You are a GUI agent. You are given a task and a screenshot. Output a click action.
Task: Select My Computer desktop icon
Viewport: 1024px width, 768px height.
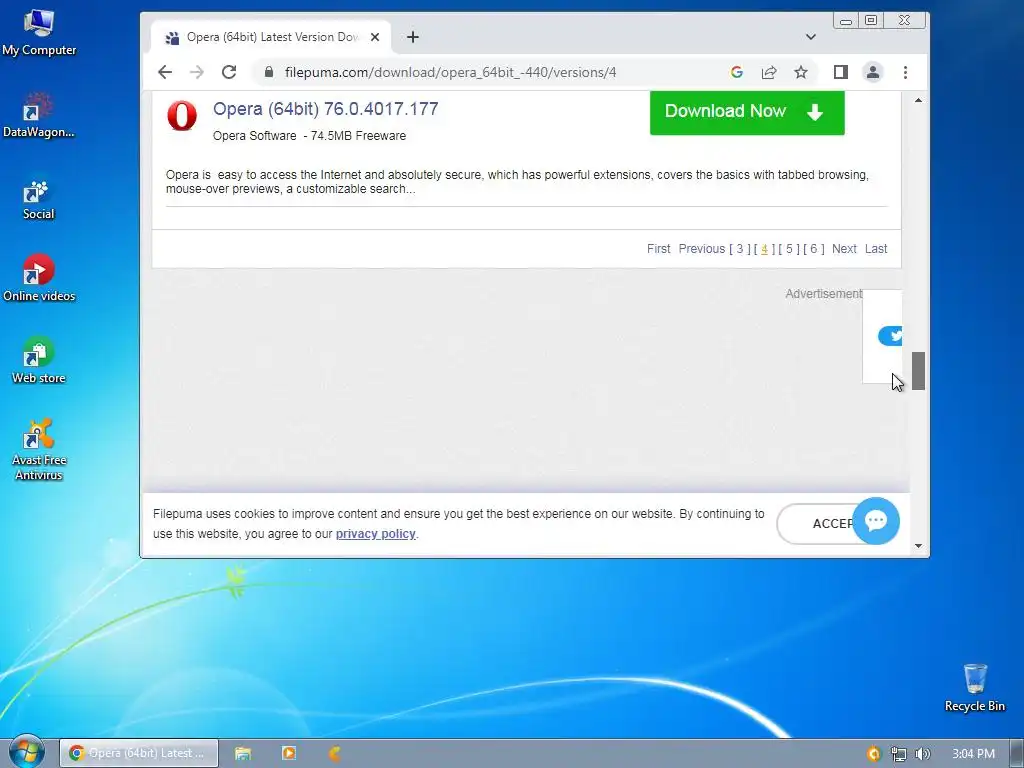(x=39, y=33)
